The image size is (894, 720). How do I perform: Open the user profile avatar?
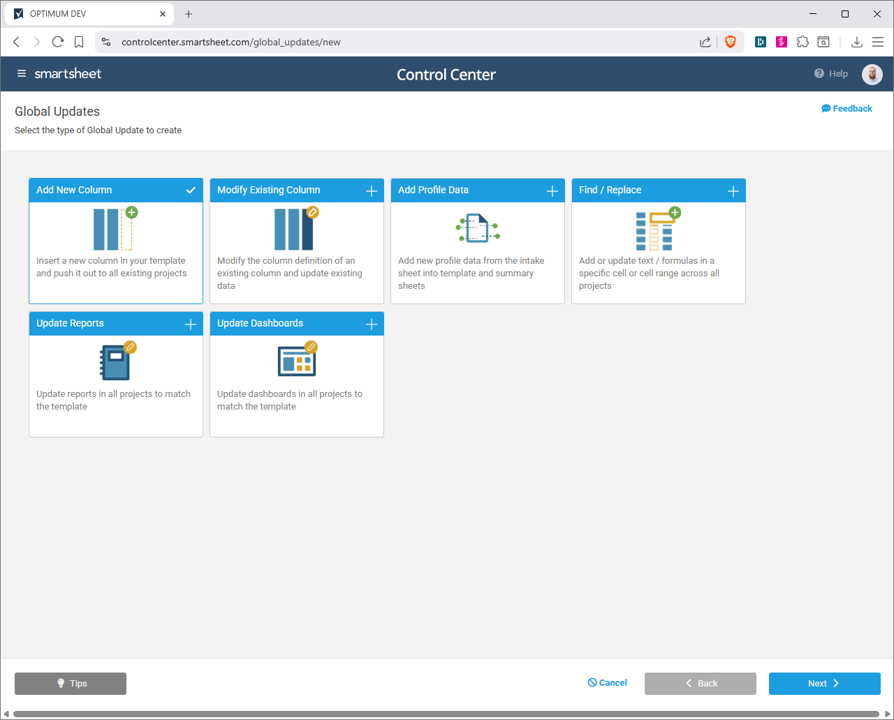871,74
